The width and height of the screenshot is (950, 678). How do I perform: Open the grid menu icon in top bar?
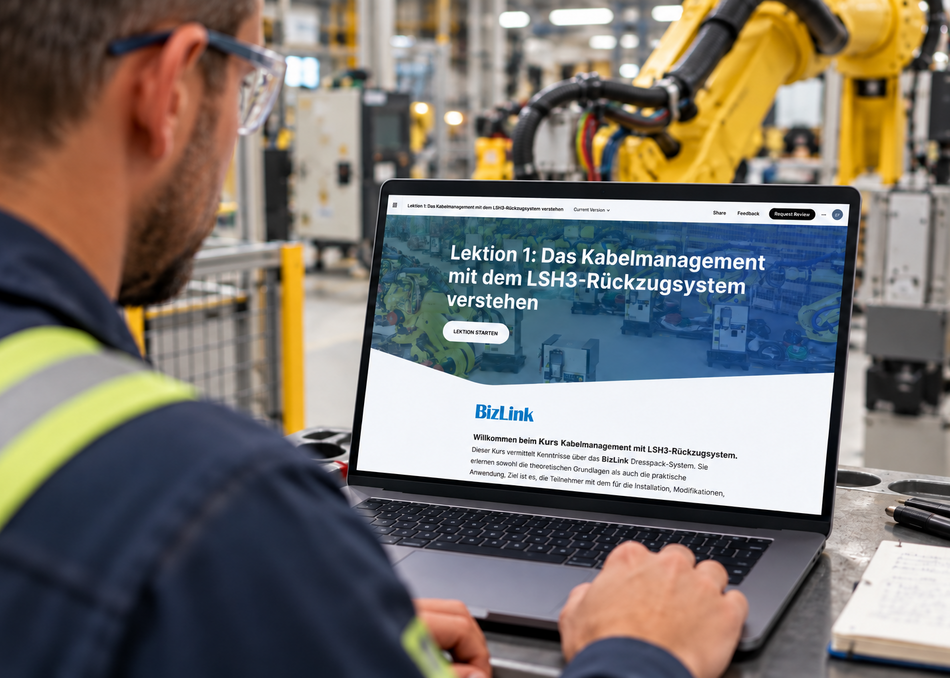click(x=395, y=205)
